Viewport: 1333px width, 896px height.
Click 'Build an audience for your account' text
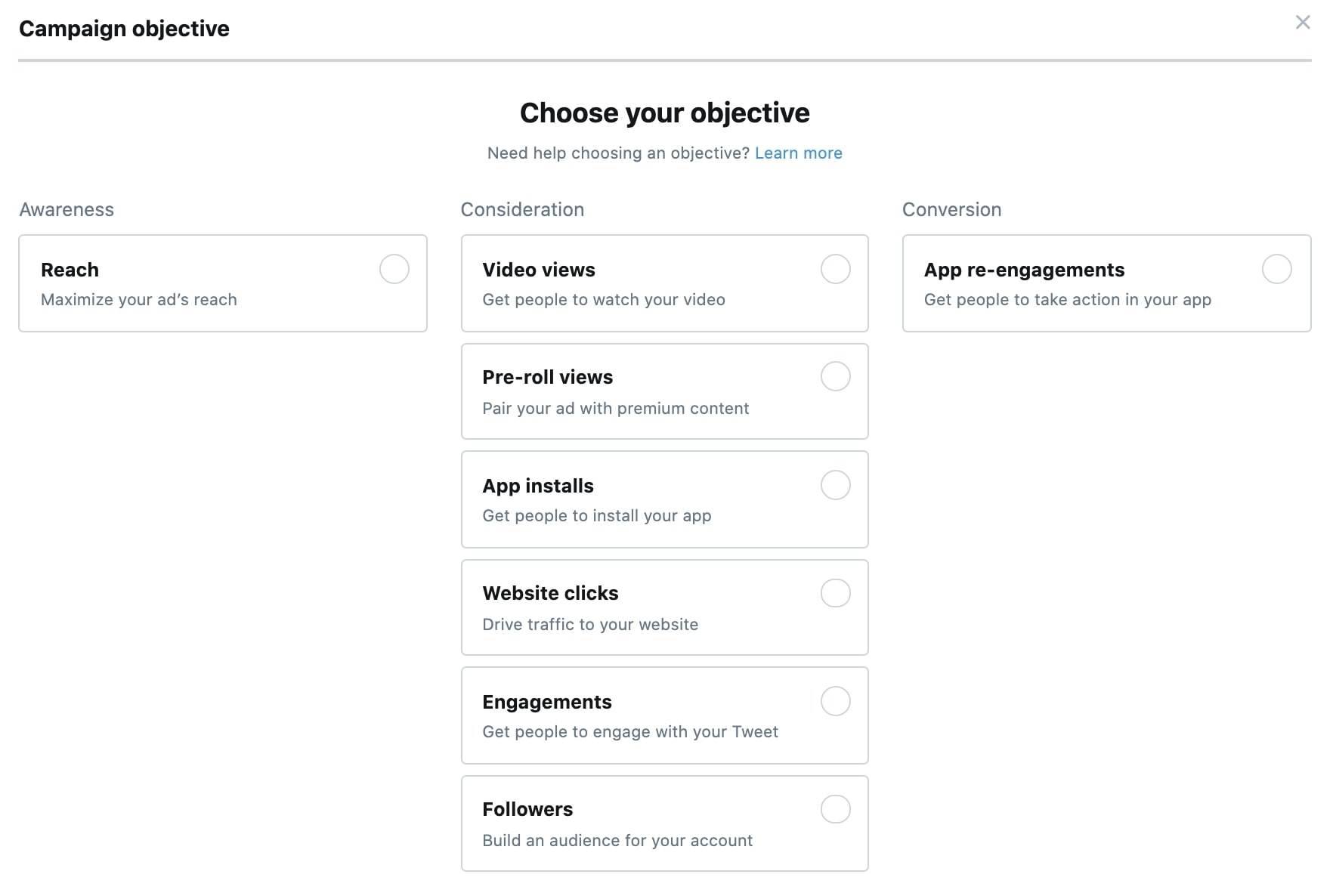point(617,841)
